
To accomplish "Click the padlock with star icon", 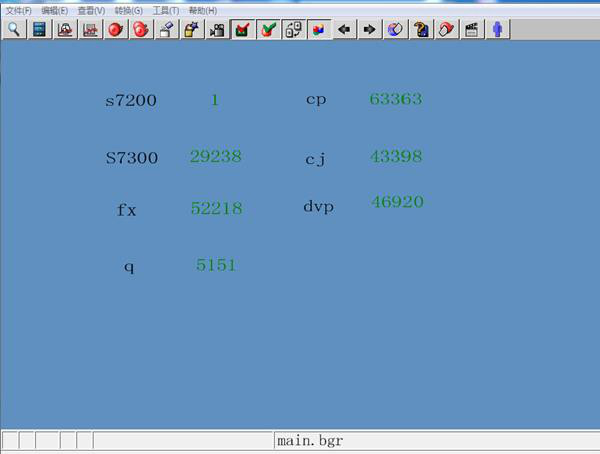I will (192, 29).
